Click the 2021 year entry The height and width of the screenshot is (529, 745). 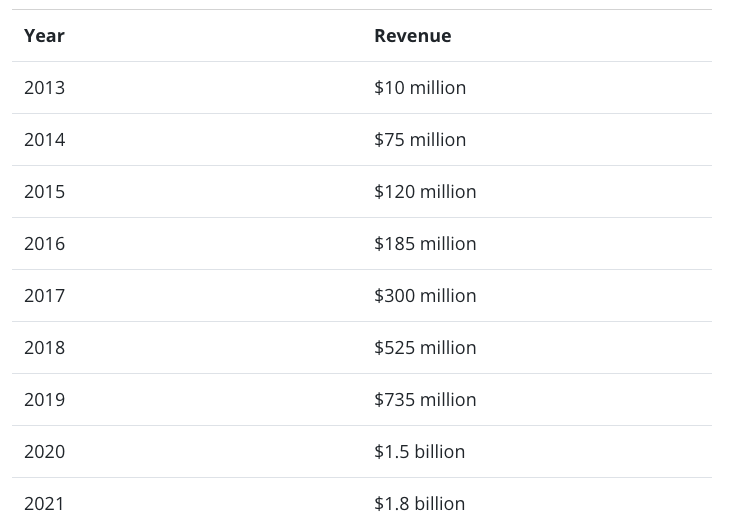click(x=44, y=504)
